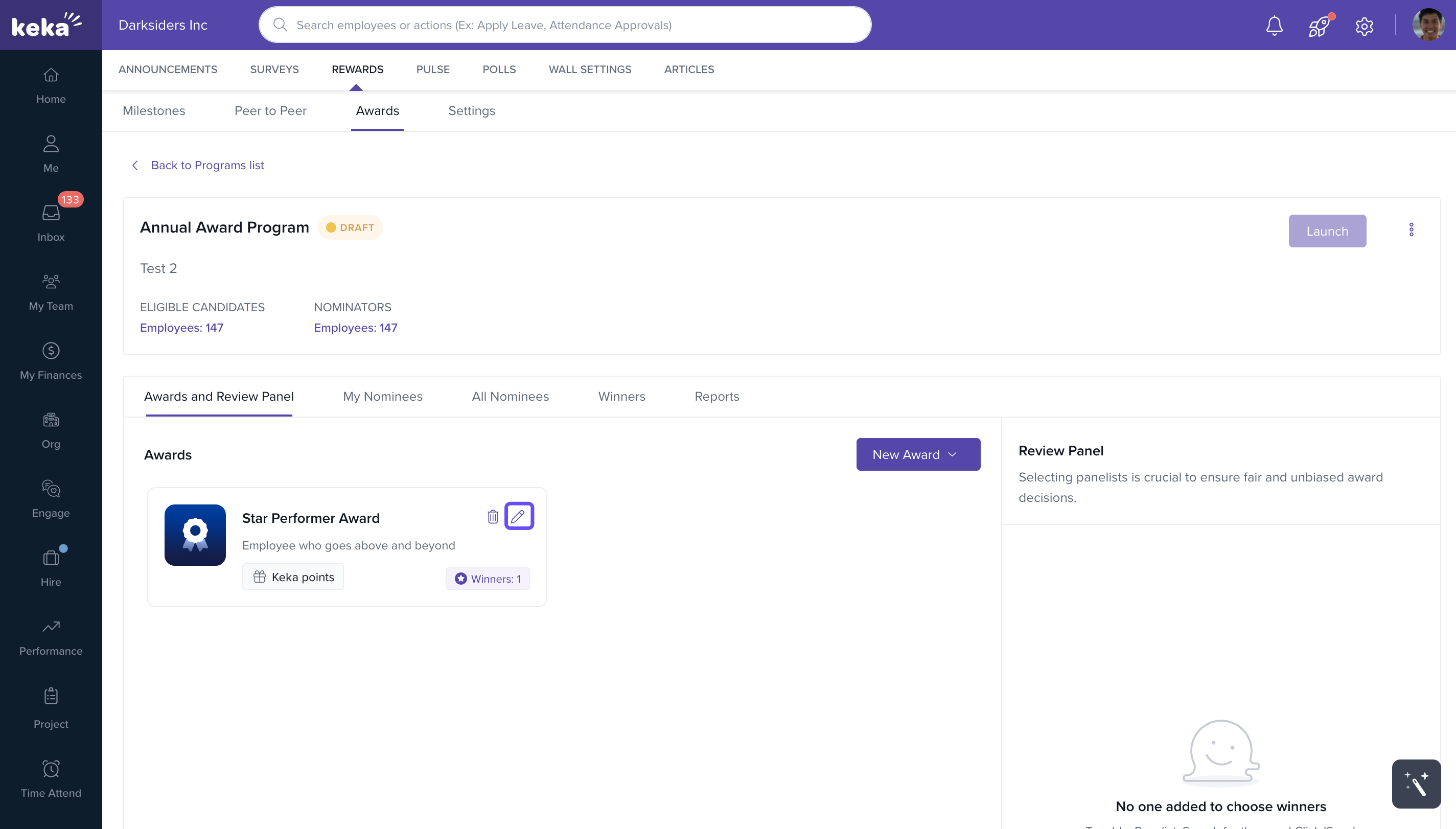Screen dimensions: 1456x829
Task: Select the SURVEYS menu item
Action: pyautogui.click(x=274, y=70)
